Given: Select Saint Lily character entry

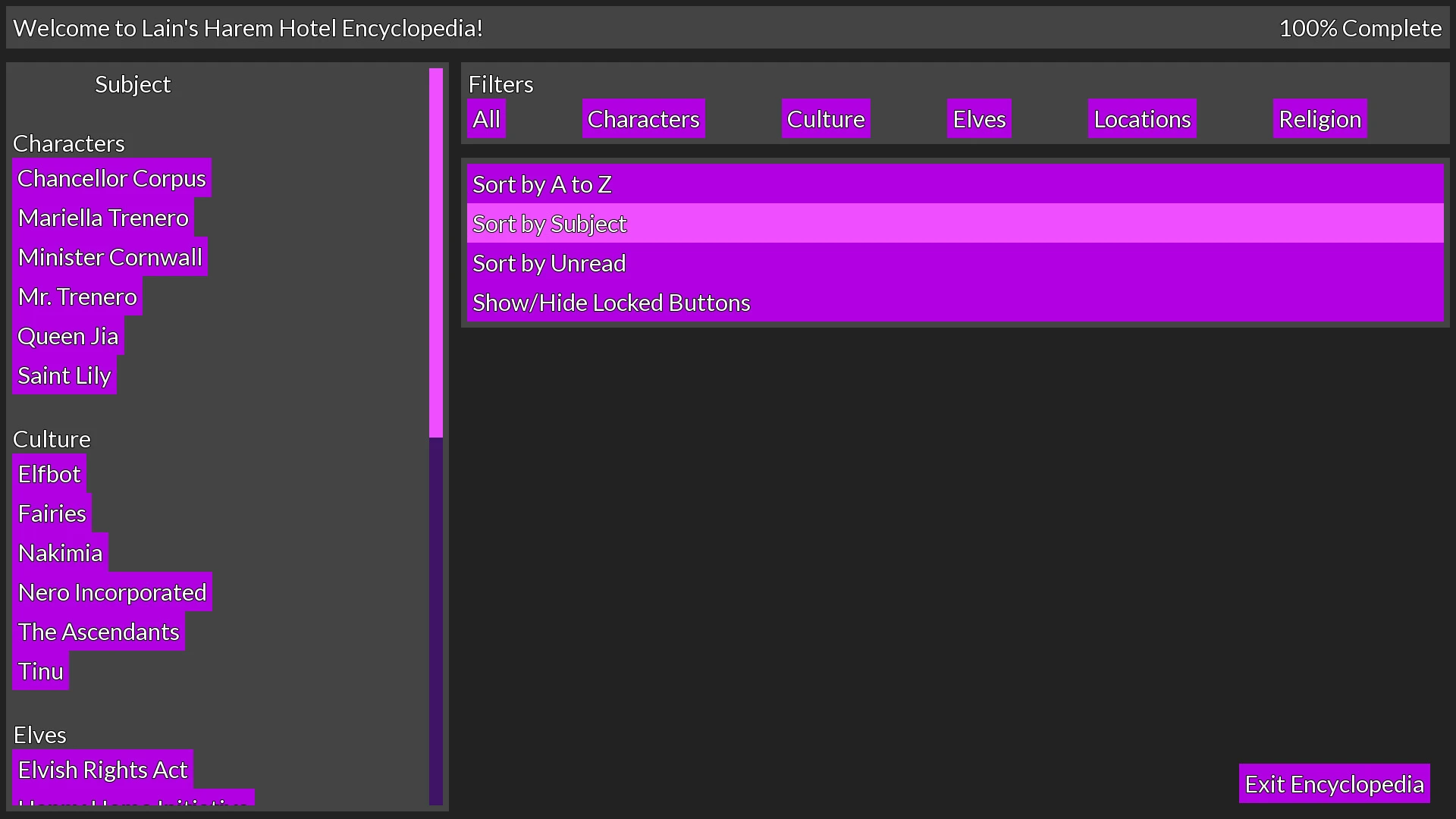Looking at the screenshot, I should 65,375.
